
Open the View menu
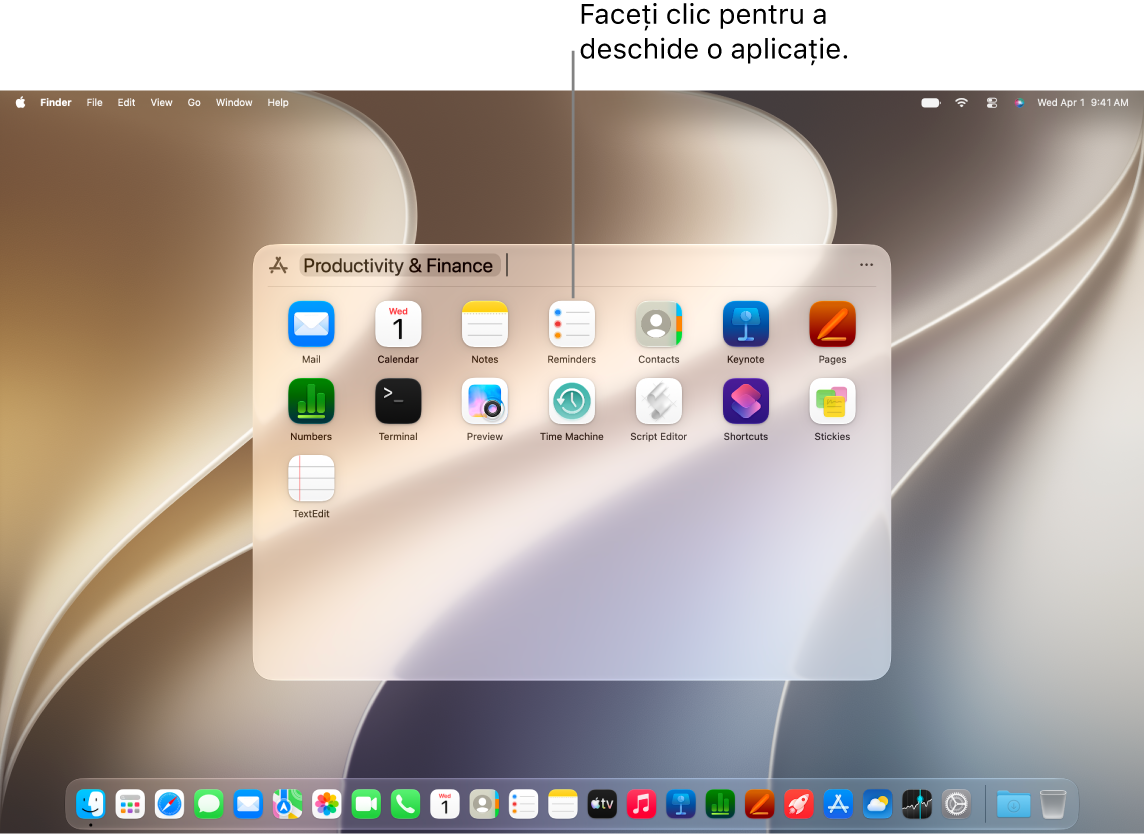coord(161,103)
